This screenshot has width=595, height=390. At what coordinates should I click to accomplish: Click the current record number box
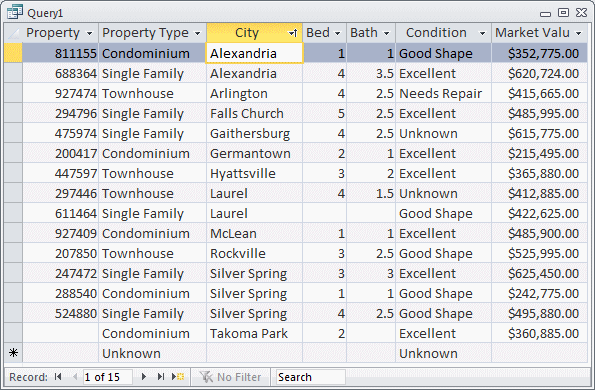(108, 377)
